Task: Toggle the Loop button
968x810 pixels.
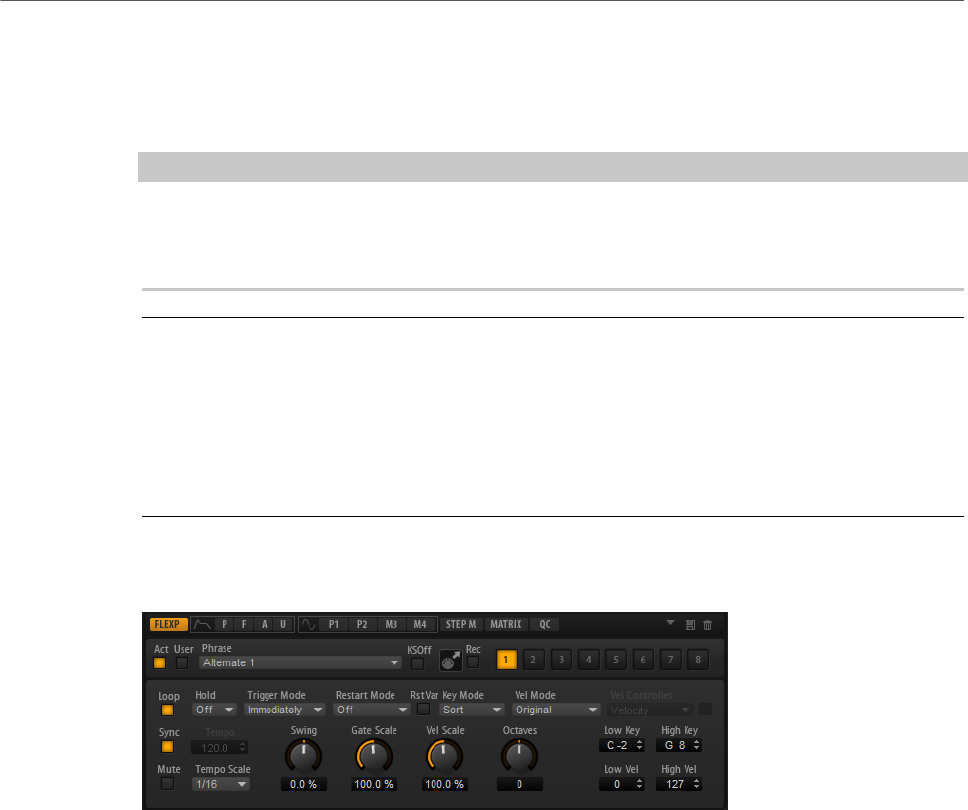Action: 167,710
